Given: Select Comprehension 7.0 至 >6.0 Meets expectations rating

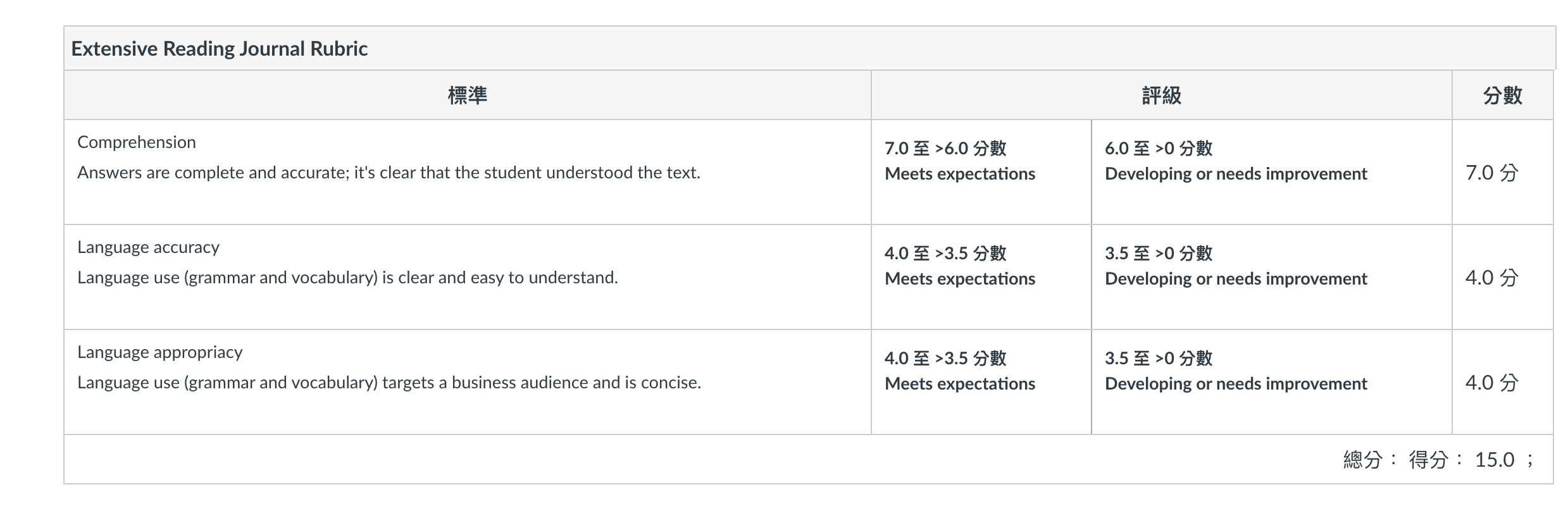Looking at the screenshot, I should click(x=981, y=172).
